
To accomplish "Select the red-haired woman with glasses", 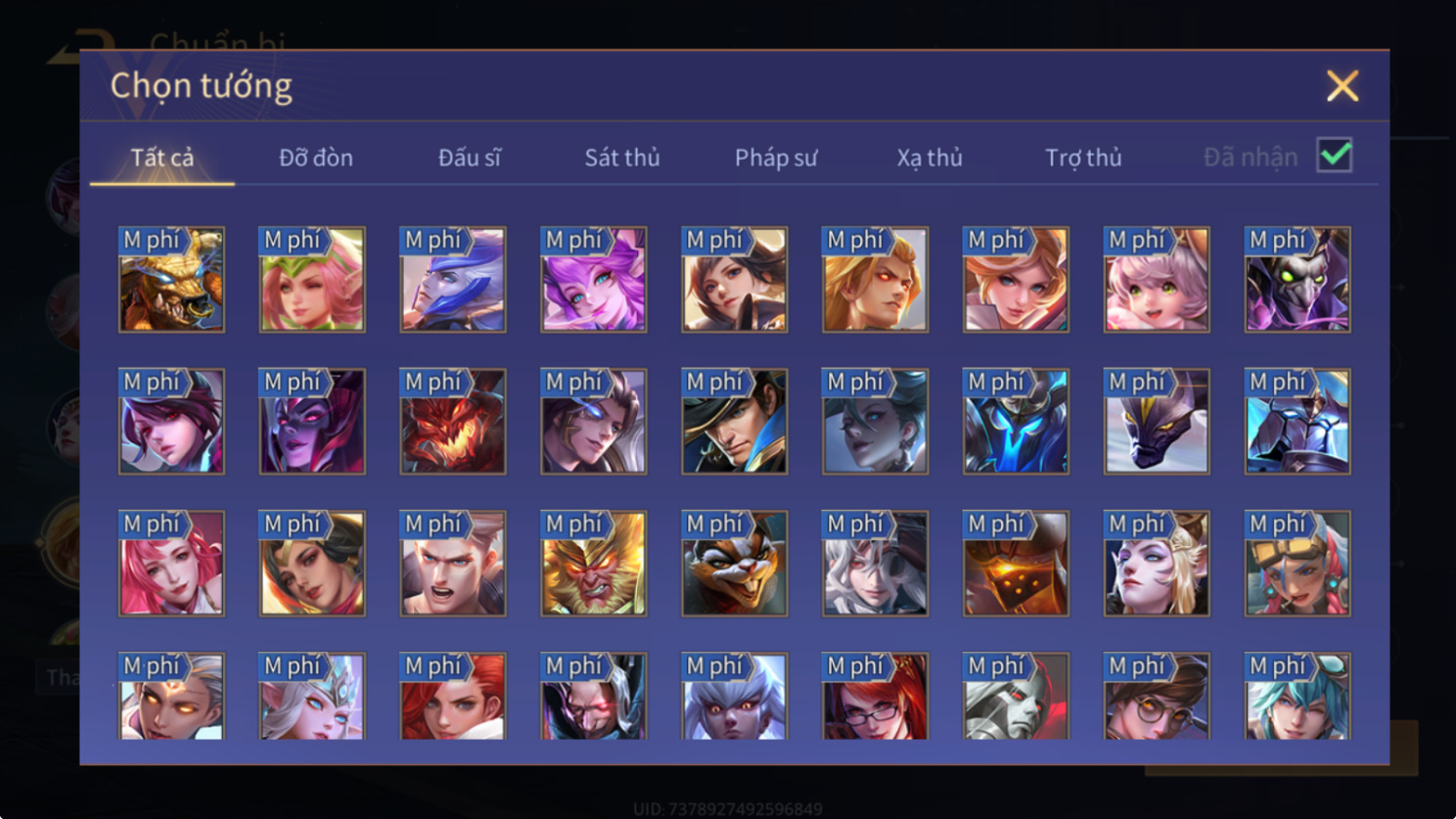I will tap(876, 696).
